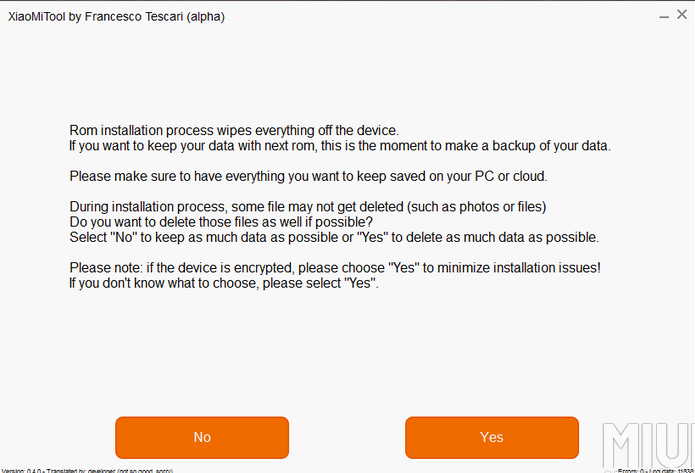Click the 'Rom installation process wipes everything' line
Image resolution: width=695 pixels, height=473 pixels.
pyautogui.click(x=234, y=131)
